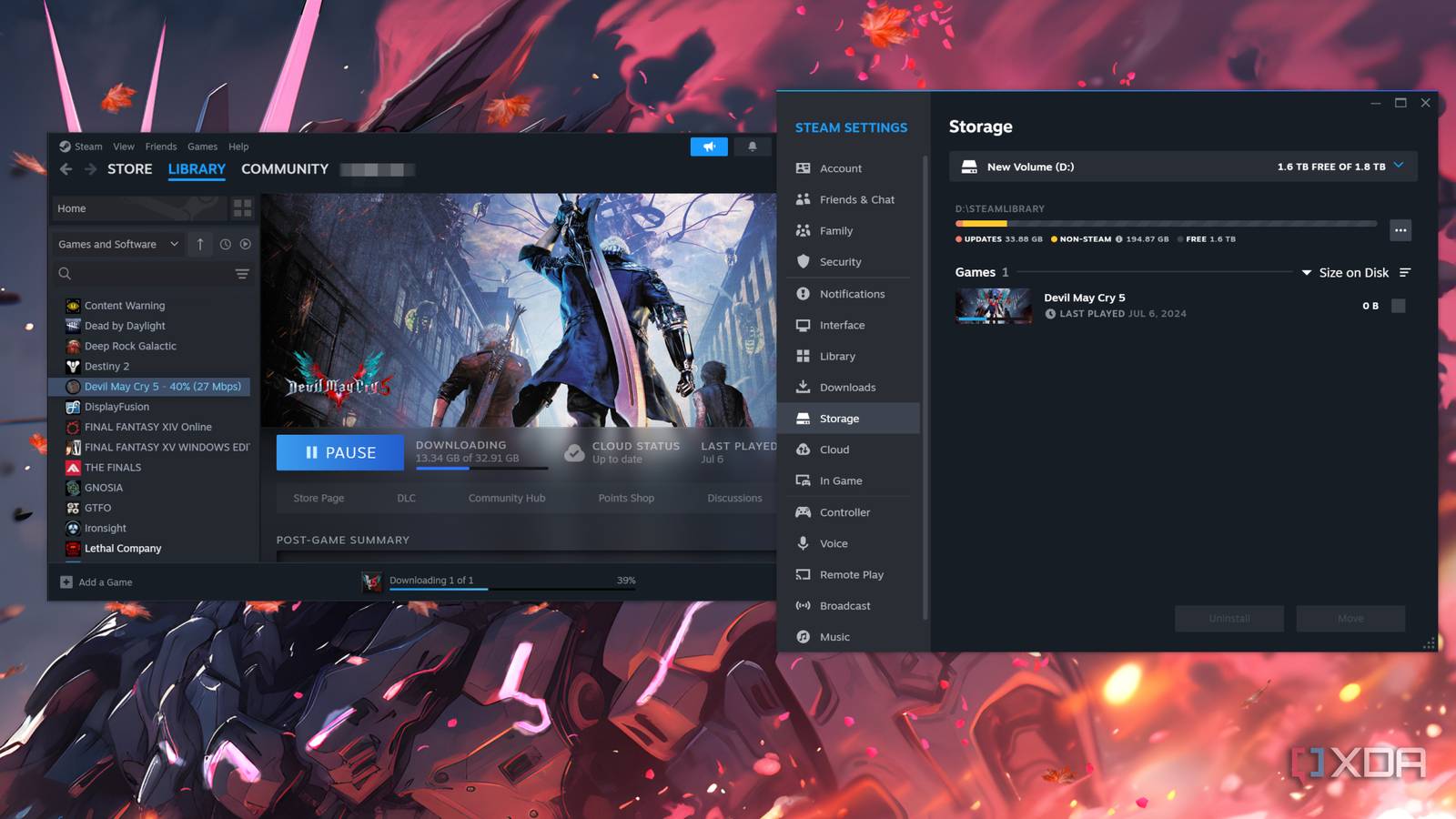Open the Help menu
The height and width of the screenshot is (819, 1456).
(x=238, y=147)
